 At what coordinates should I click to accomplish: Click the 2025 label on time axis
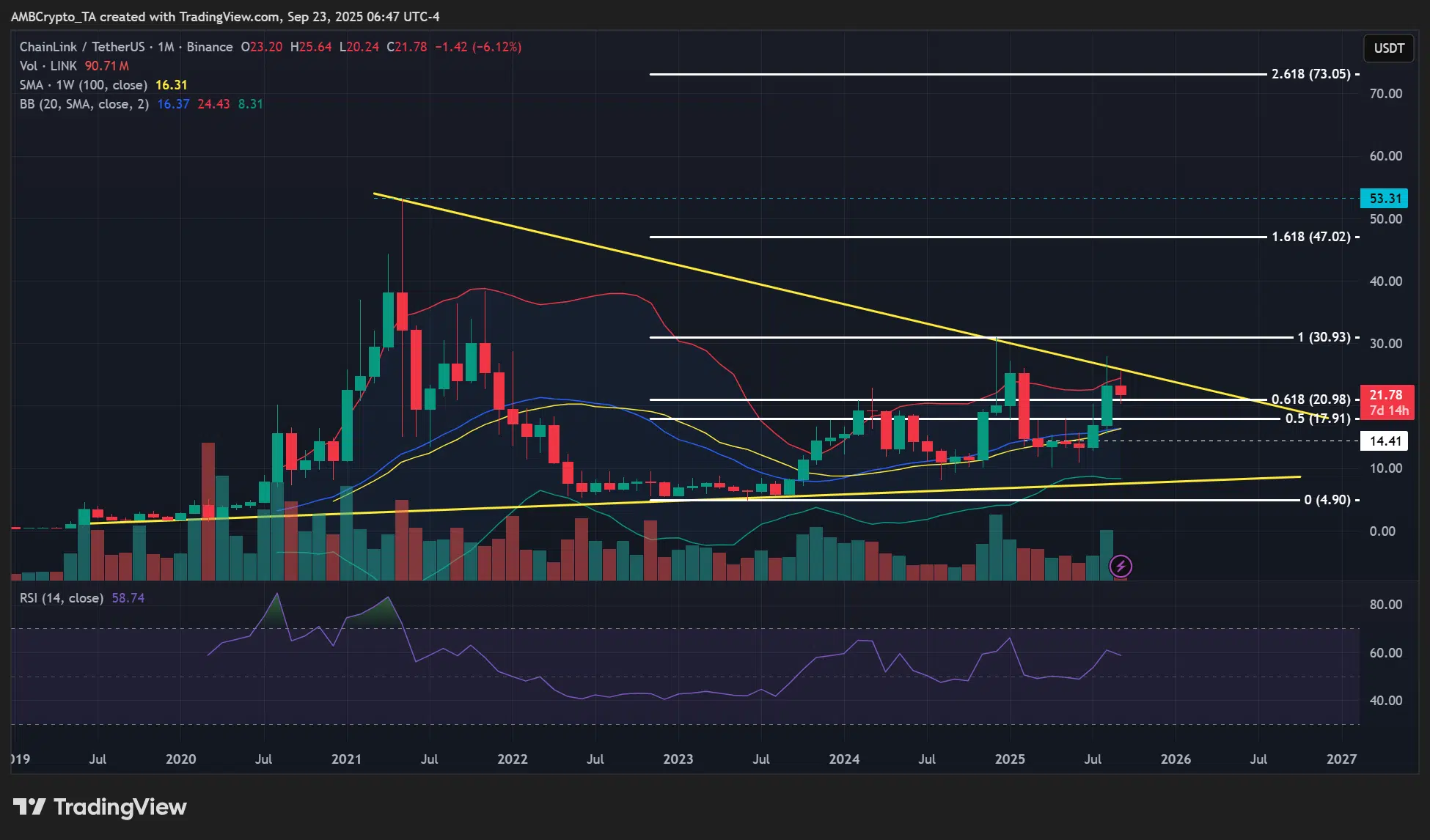click(1010, 759)
